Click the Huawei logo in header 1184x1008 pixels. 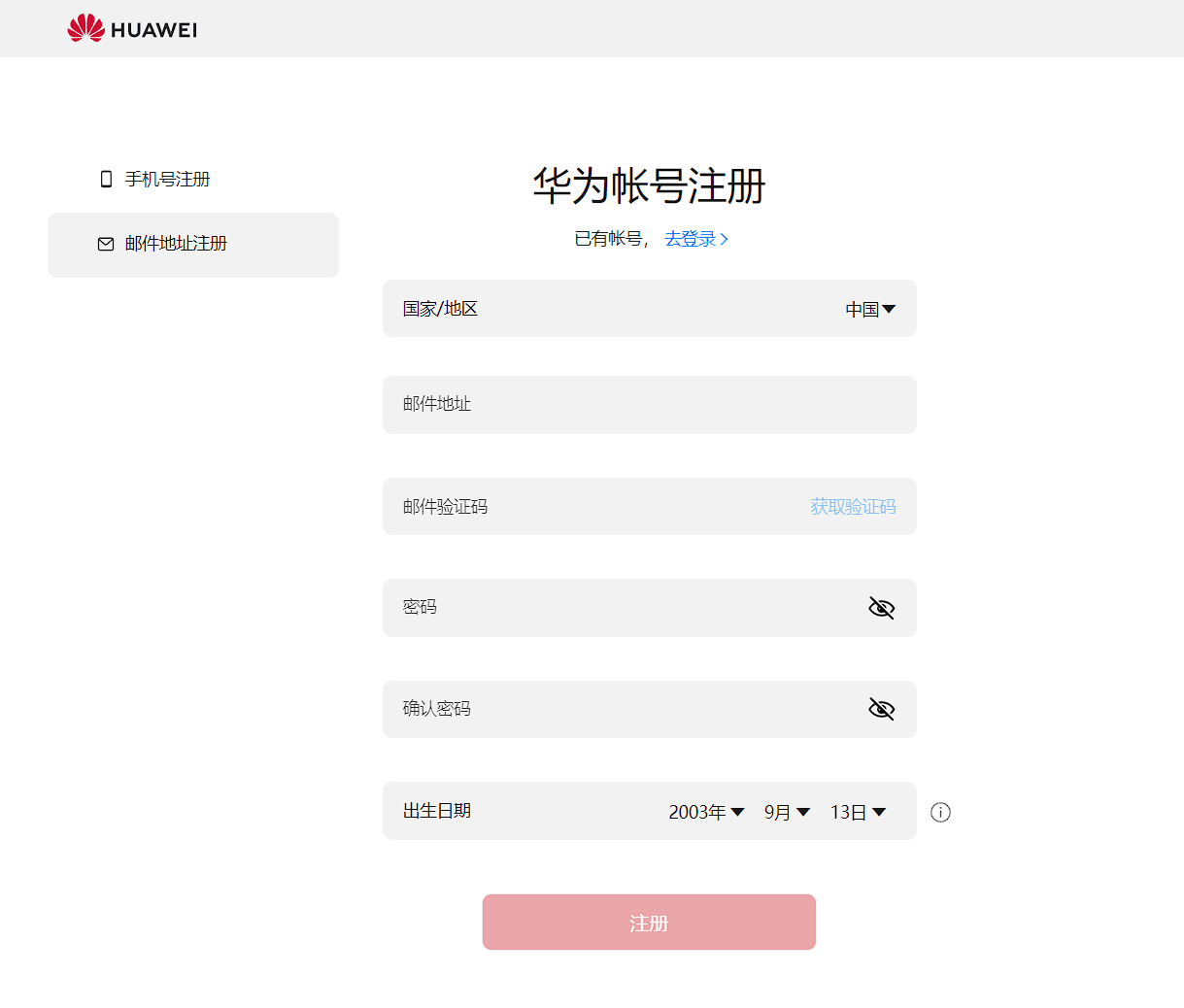[x=132, y=29]
